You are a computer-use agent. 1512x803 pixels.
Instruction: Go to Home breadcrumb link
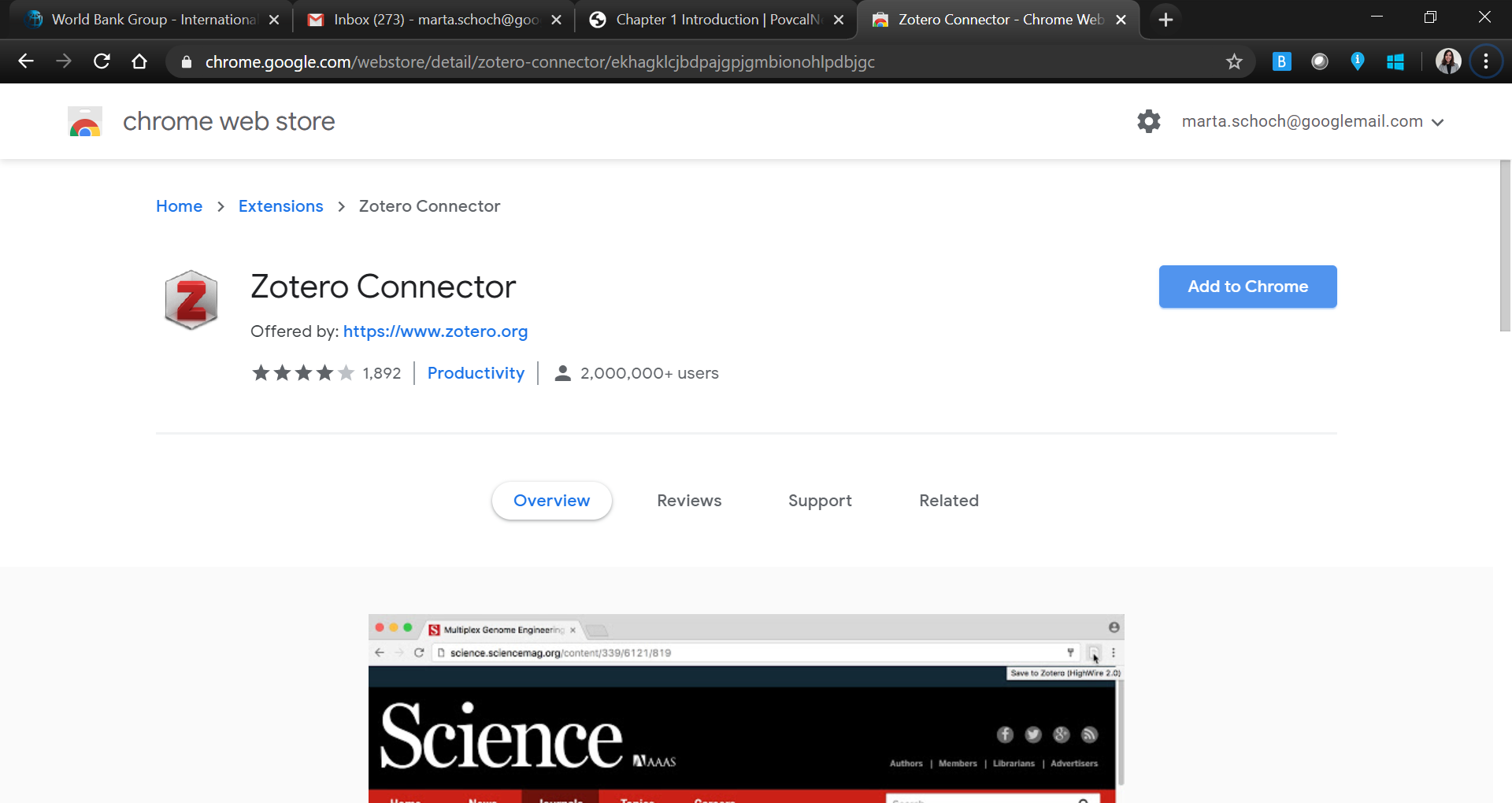tap(179, 206)
